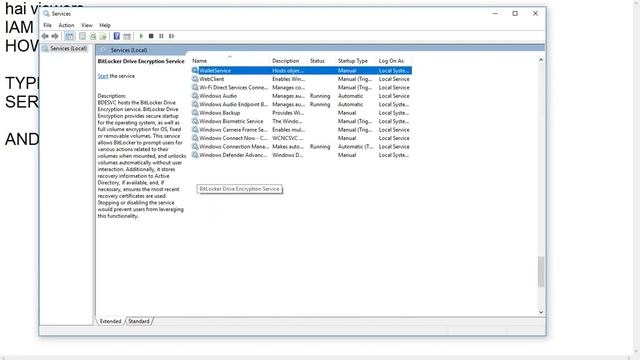Open Properties via the toolbar icon

pos(82,36)
